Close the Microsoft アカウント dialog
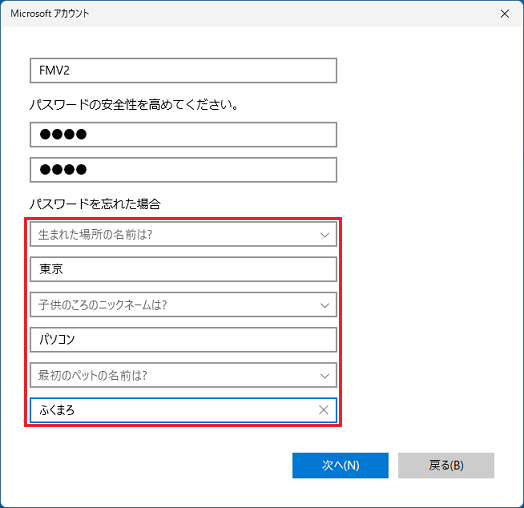The image size is (524, 508). [505, 14]
